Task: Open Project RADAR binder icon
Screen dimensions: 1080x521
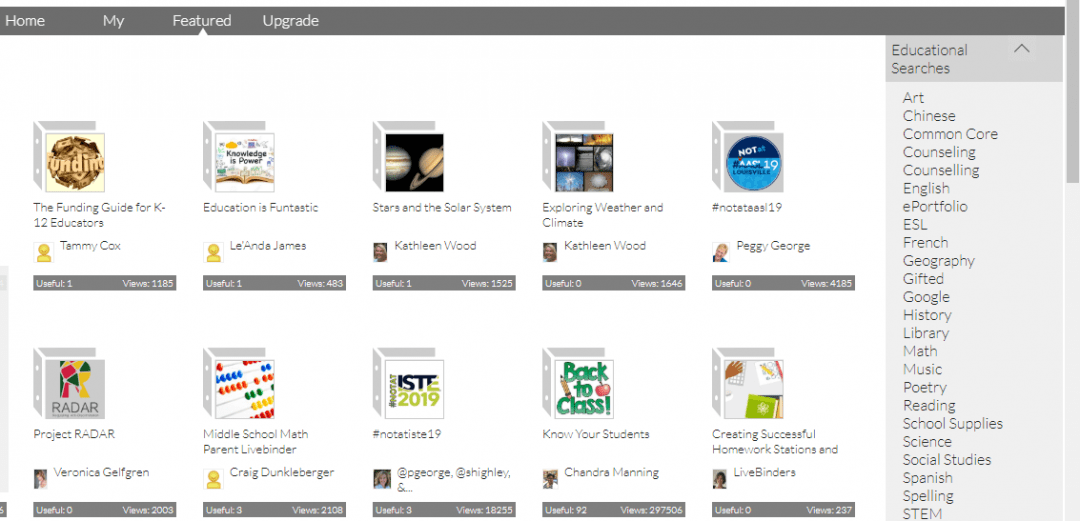Action: [74, 389]
